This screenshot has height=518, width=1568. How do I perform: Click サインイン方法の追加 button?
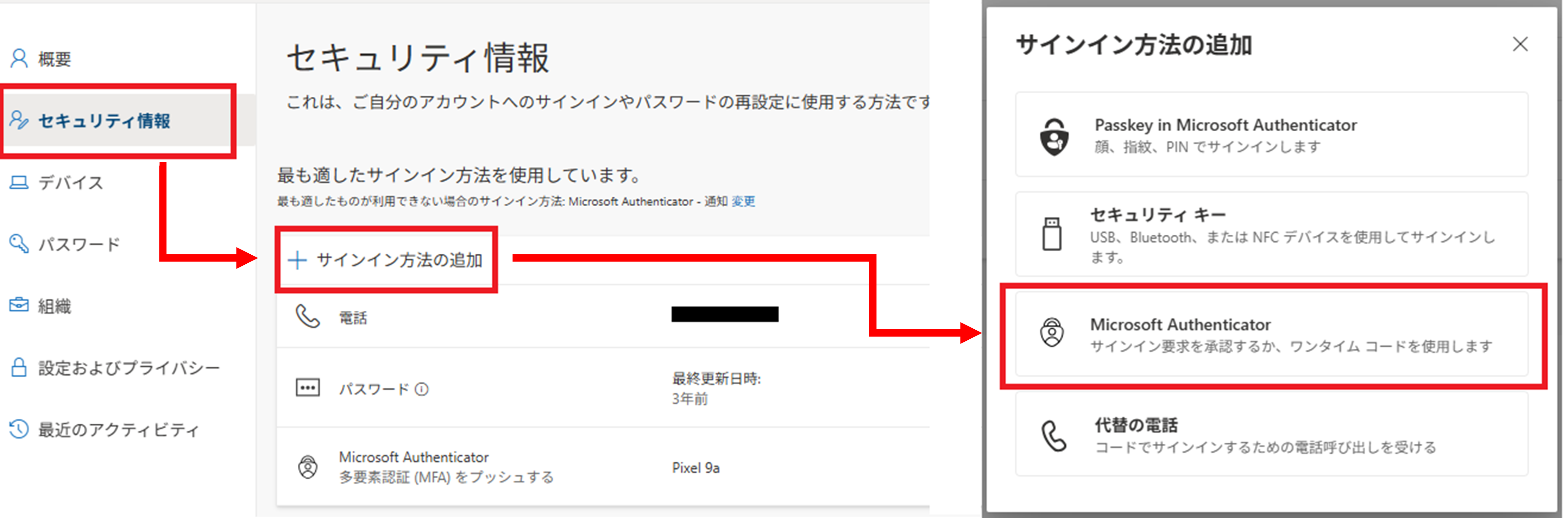[x=386, y=260]
